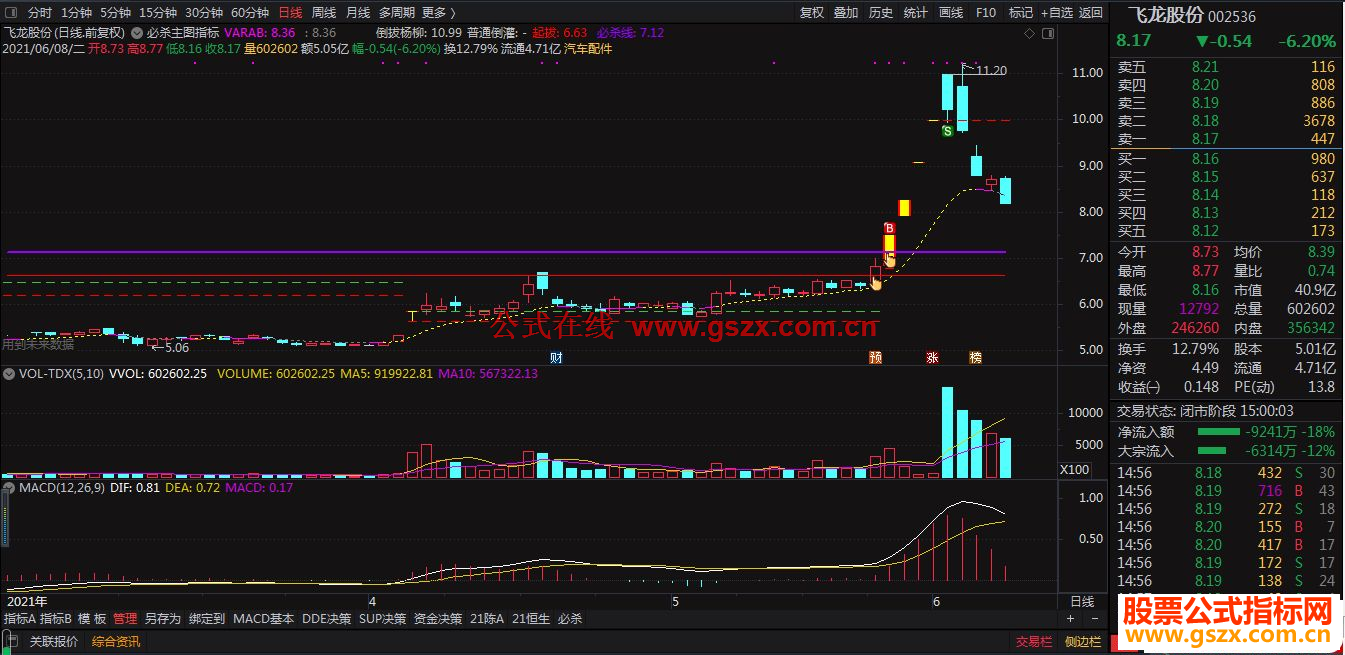Click the 大宗流入 green bar
Screen dimensions: 1345x655
(x=1212, y=451)
